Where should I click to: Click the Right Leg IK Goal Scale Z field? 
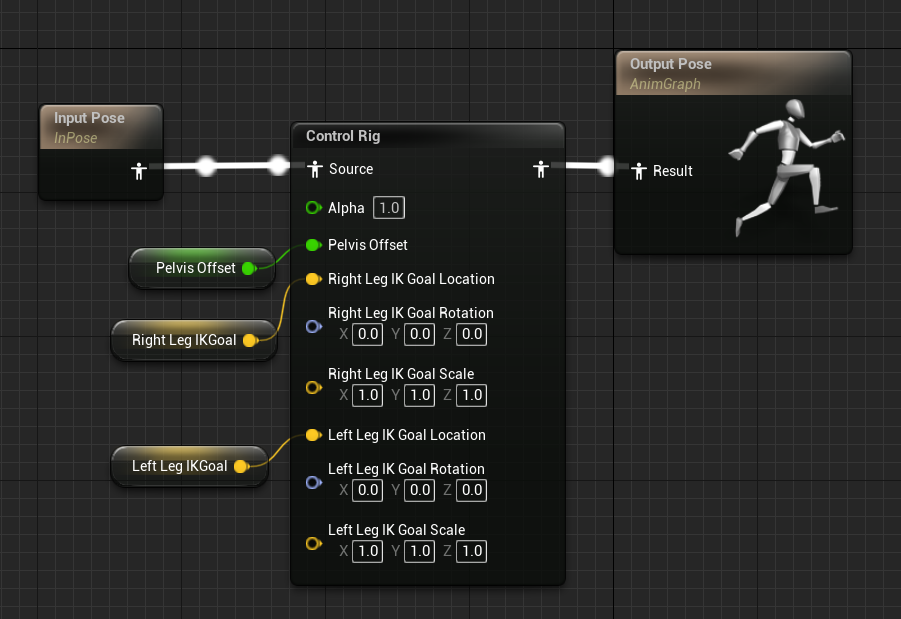pyautogui.click(x=472, y=395)
